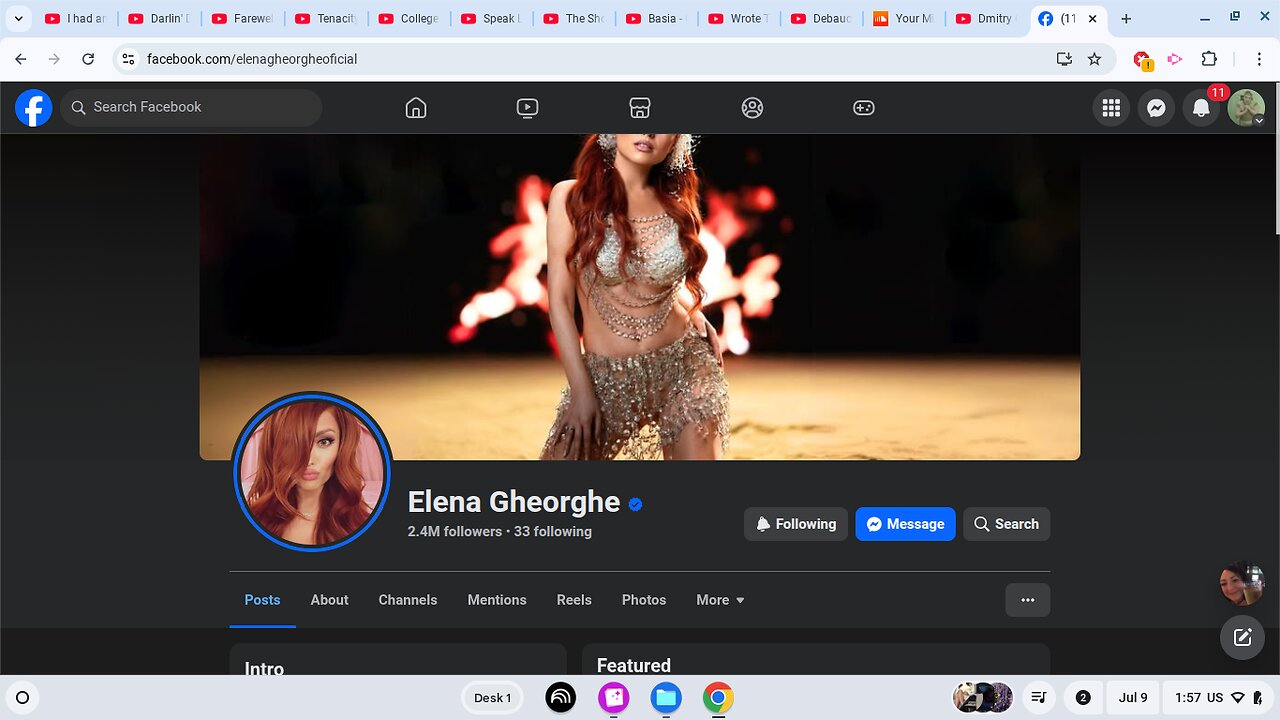Switch to 'Wrote T' YouTube tab
Image resolution: width=1280 pixels, height=720 pixels.
tap(741, 18)
